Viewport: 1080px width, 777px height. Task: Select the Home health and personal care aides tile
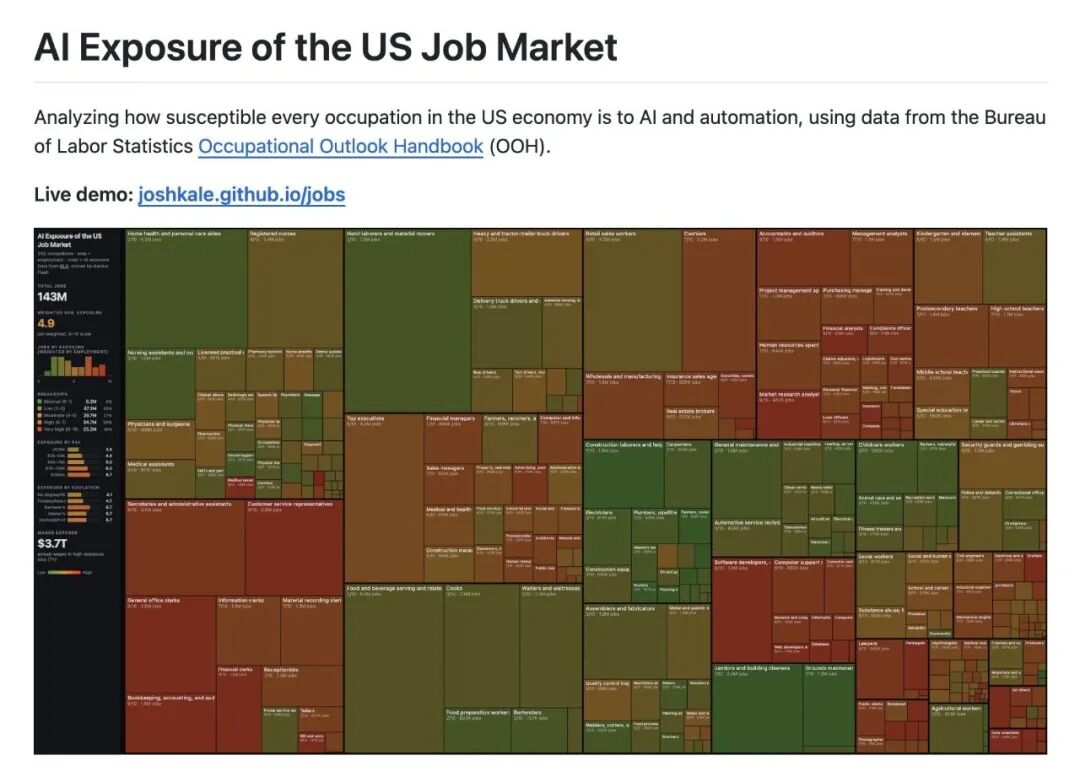pos(186,288)
